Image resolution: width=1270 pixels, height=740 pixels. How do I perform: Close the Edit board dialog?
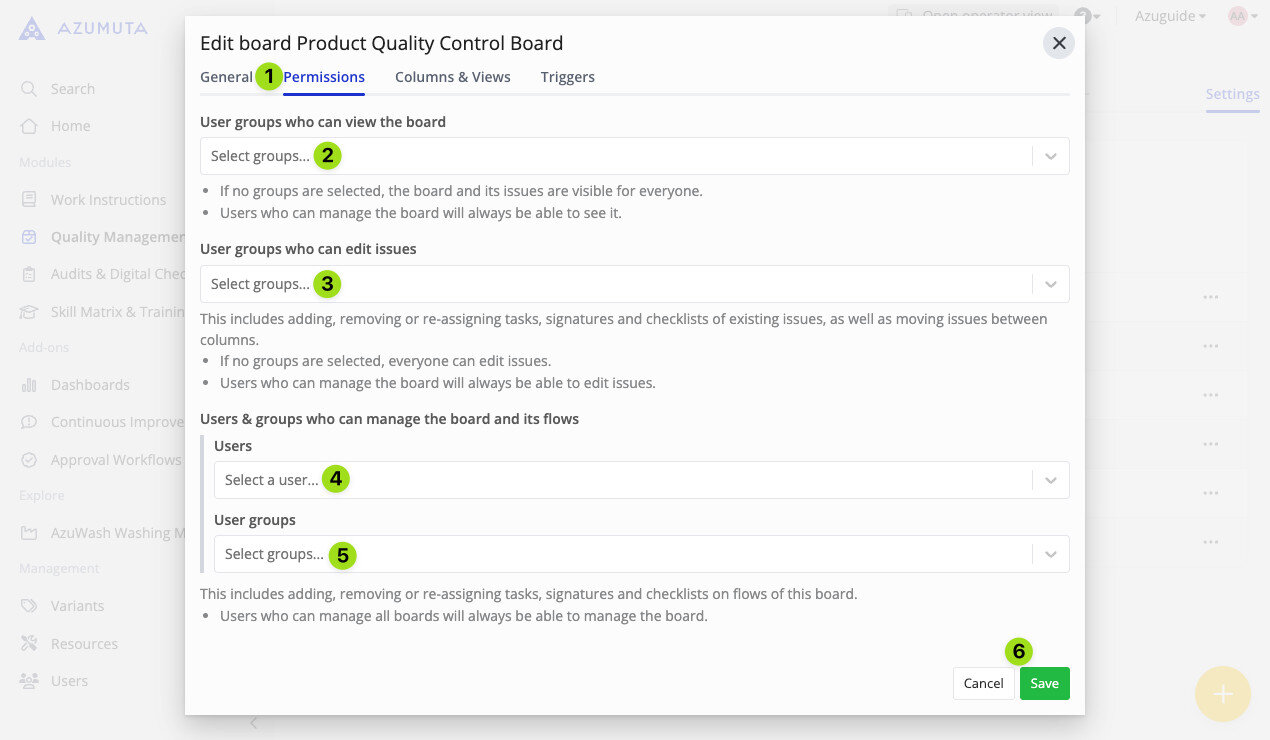pos(1059,43)
